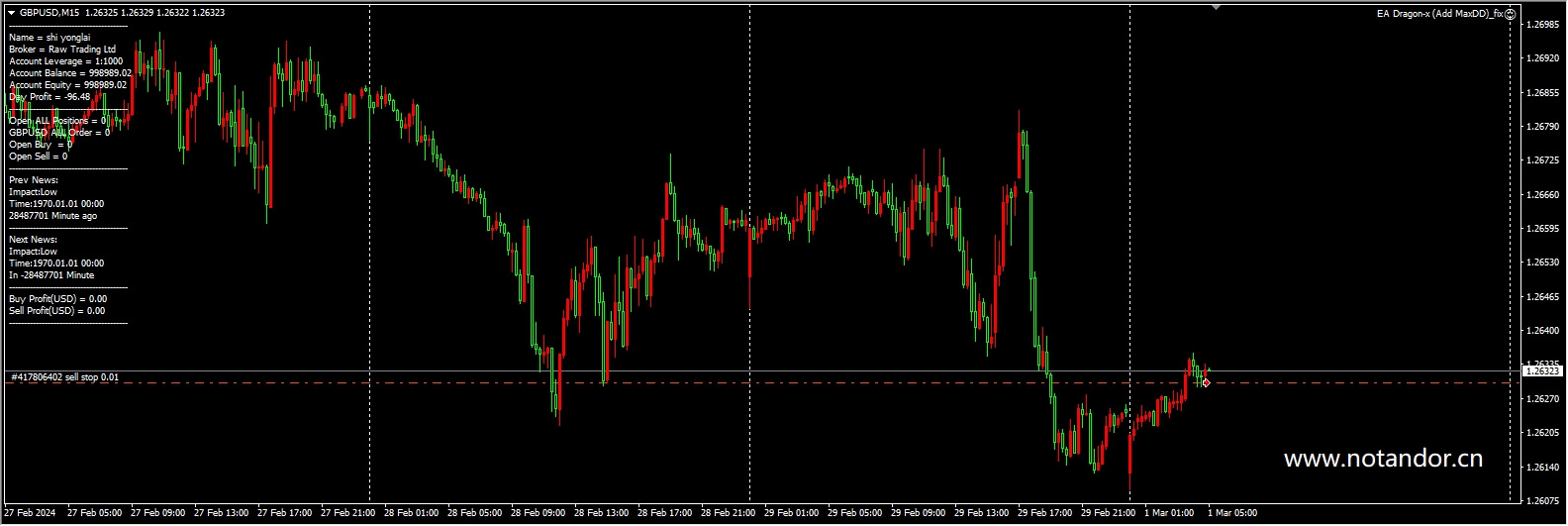This screenshot has height=526, width=1568.
Task: Click the red sell arrow marker on chart
Action: point(1206,382)
